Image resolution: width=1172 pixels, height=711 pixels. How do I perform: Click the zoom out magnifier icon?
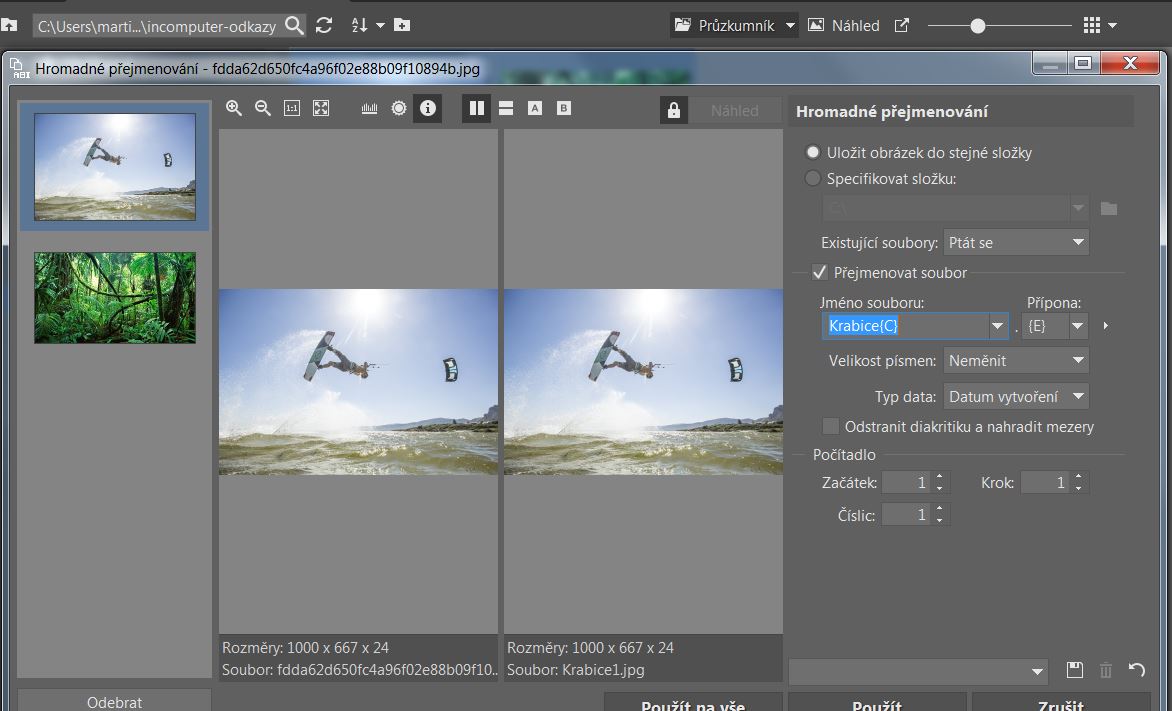(263, 108)
